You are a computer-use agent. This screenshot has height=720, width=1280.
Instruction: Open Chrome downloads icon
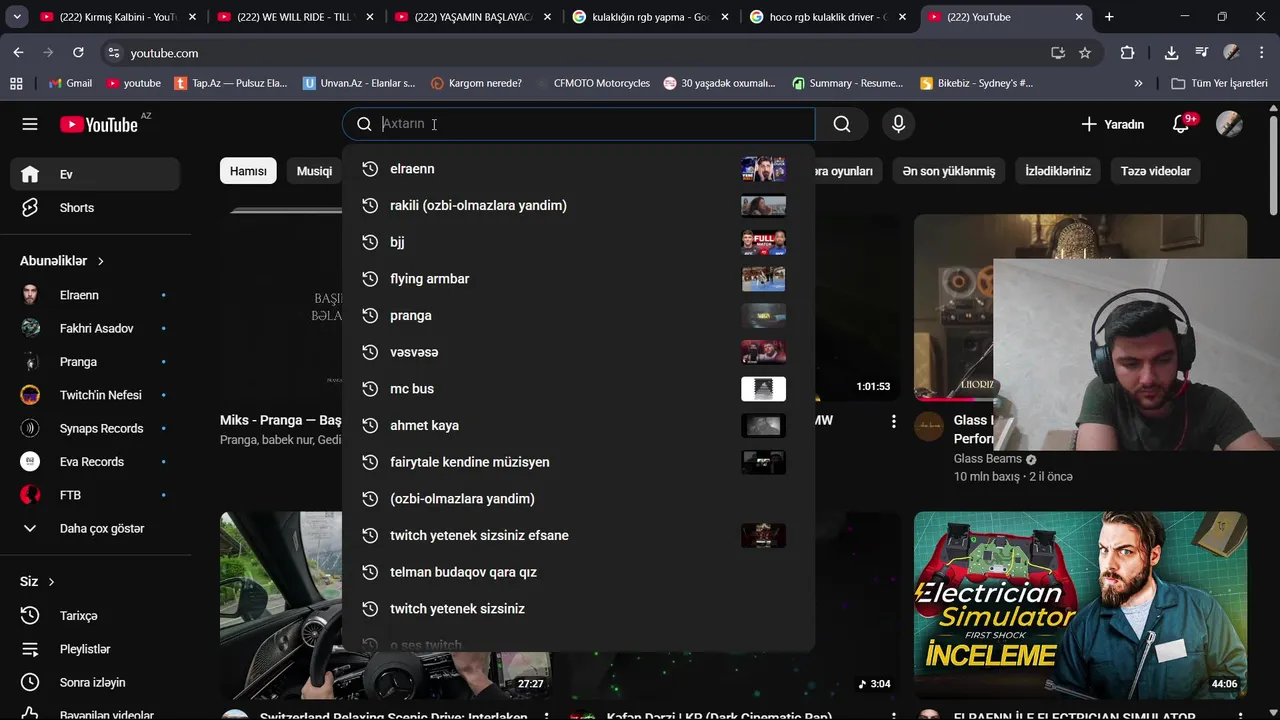[x=1171, y=53]
